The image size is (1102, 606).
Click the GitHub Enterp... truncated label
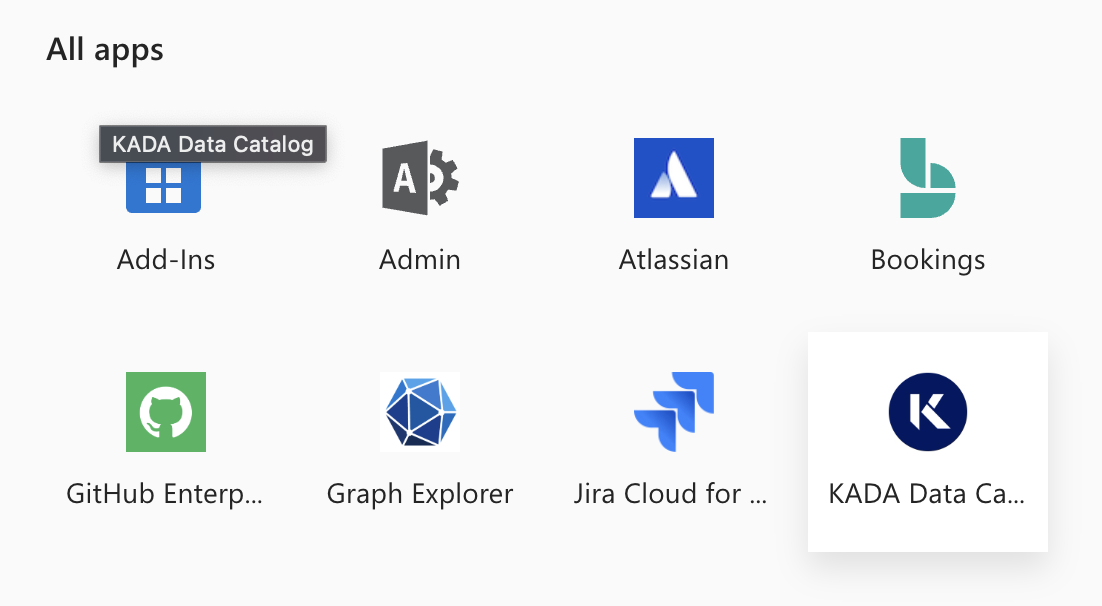(x=165, y=493)
